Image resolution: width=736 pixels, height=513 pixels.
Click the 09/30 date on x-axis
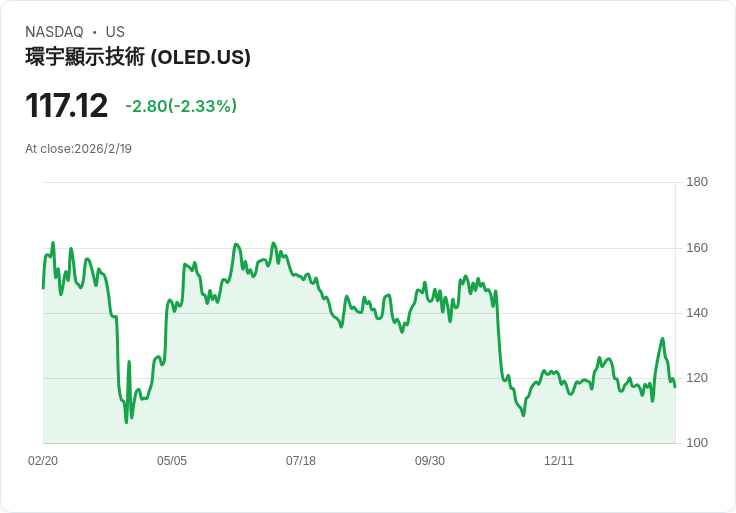430,461
